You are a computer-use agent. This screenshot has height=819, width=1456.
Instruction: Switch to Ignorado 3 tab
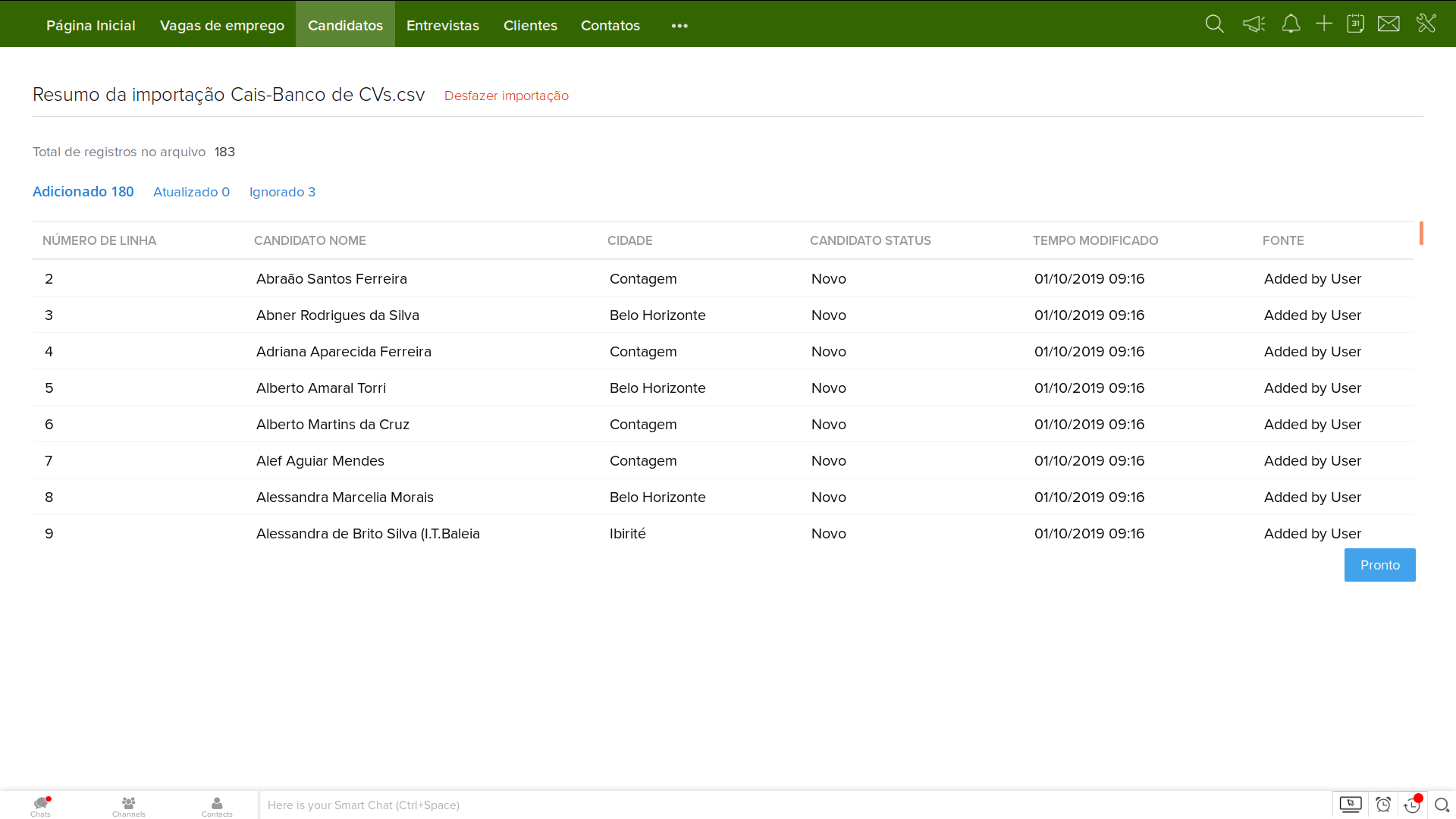282,192
